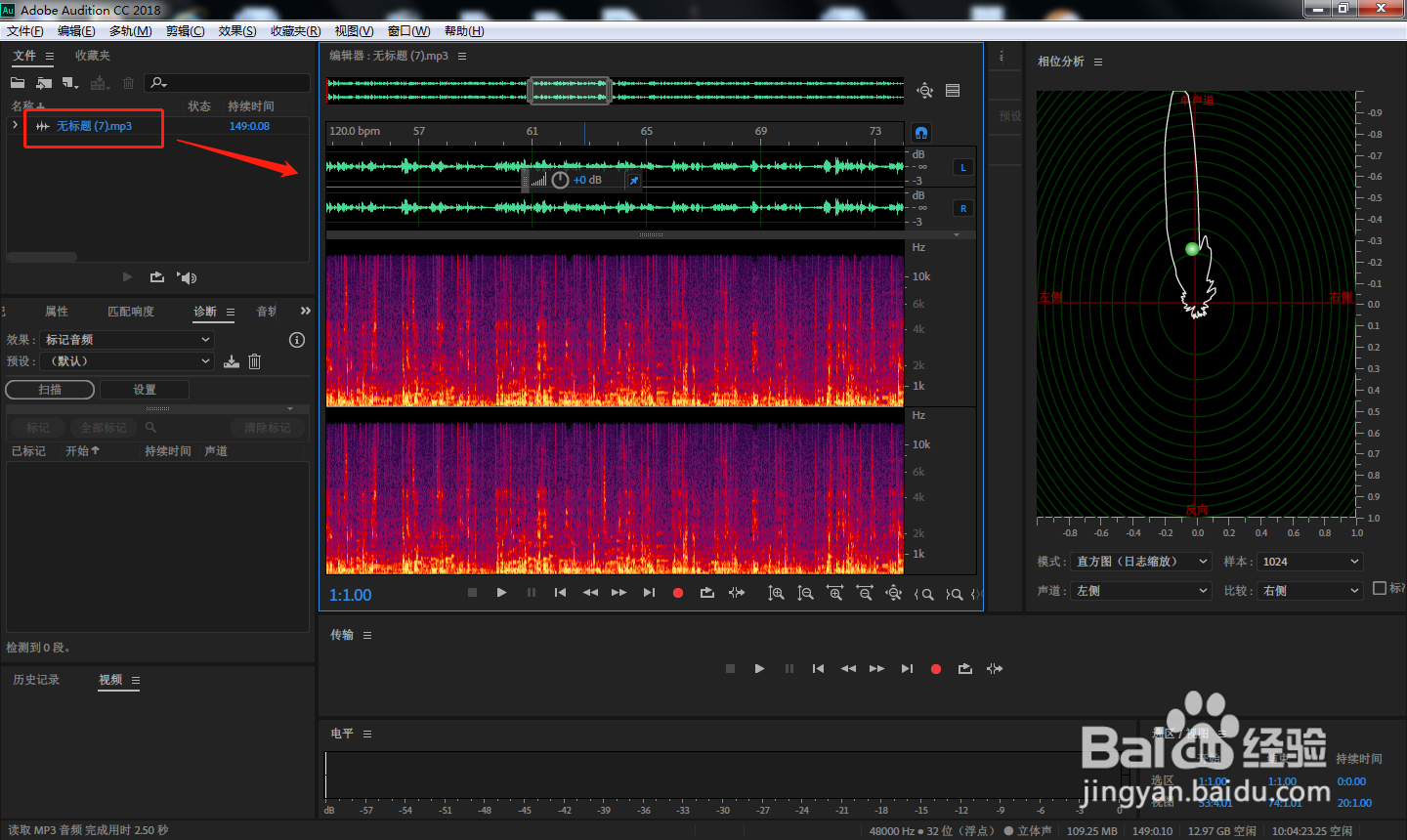Open the 文件 panel menu icon
This screenshot has width=1407, height=840.
click(50, 57)
